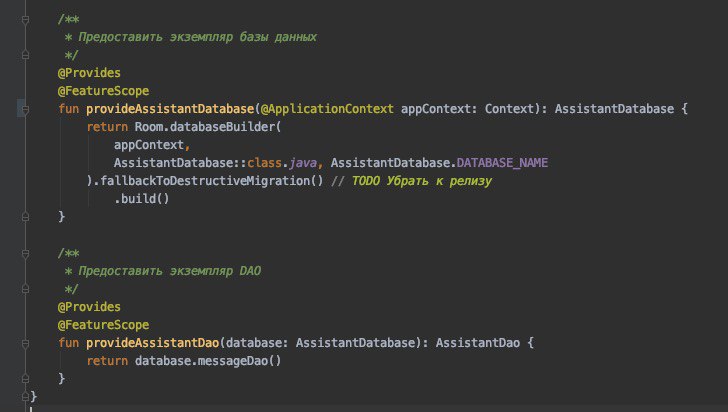Fold the doc comment about экземпляр DAO at its opening
Screen dimensions: 728x412
(x=26, y=254)
